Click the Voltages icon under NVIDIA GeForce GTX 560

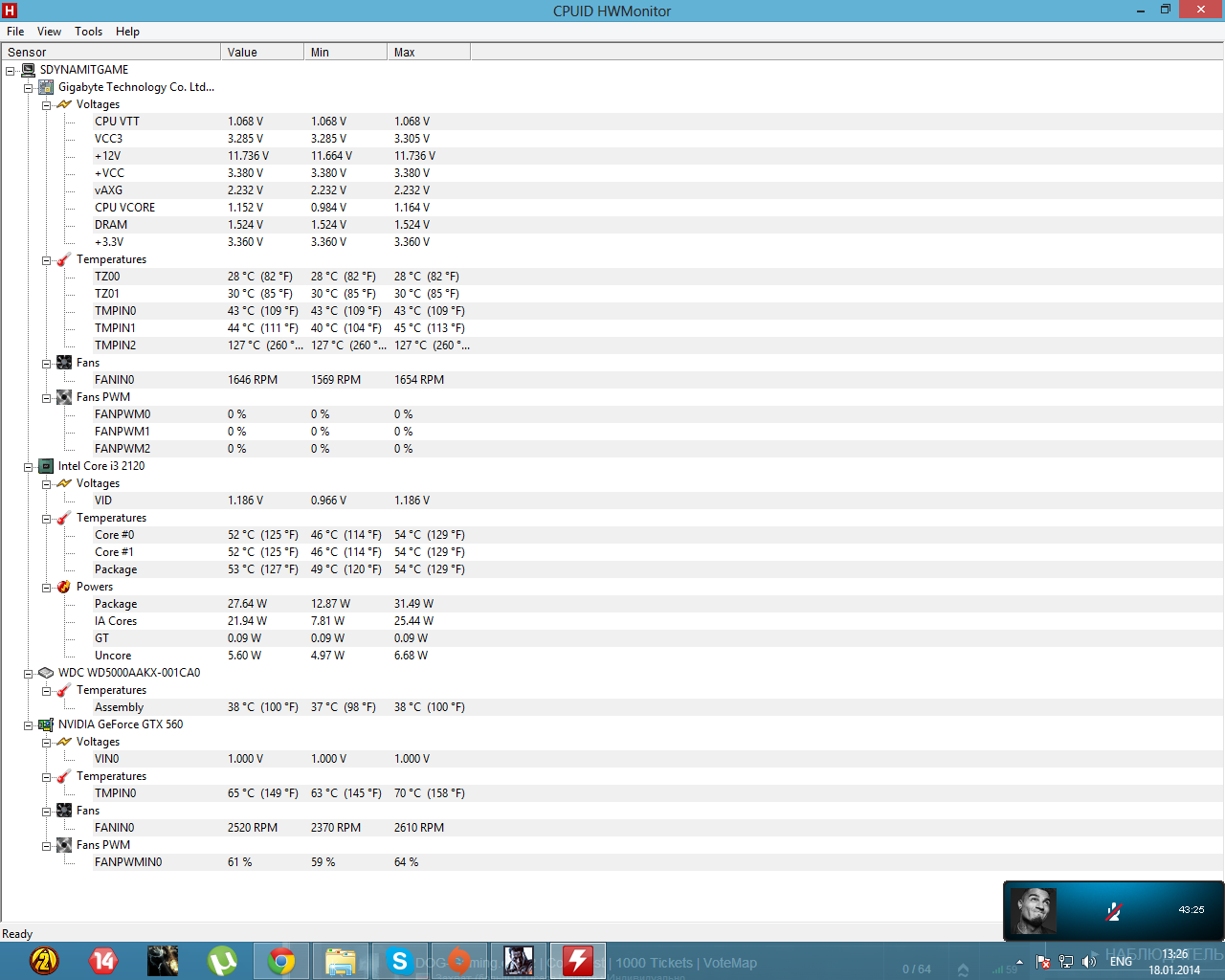pos(64,742)
